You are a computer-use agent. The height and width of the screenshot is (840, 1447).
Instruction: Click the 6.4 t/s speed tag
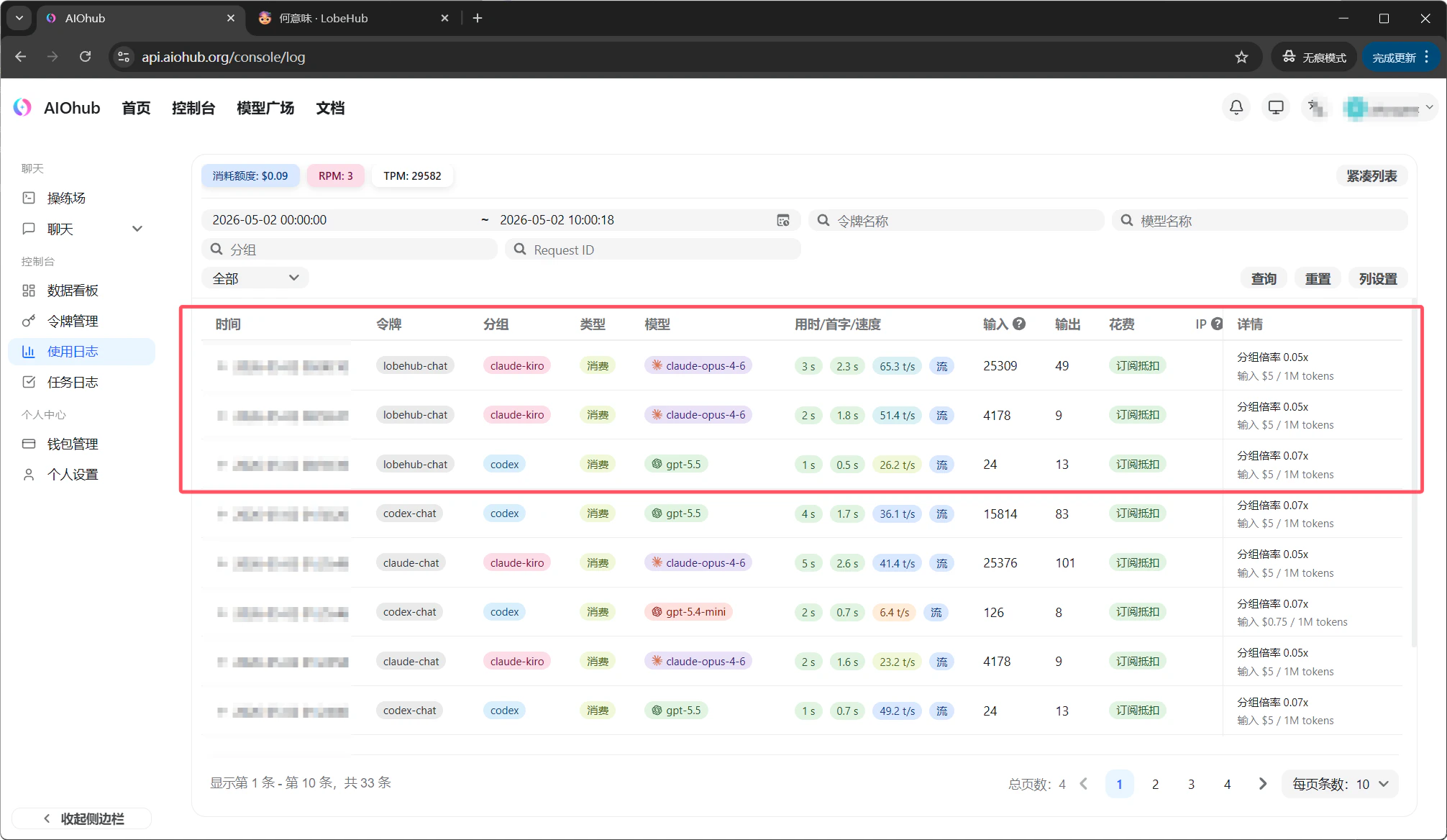[894, 612]
